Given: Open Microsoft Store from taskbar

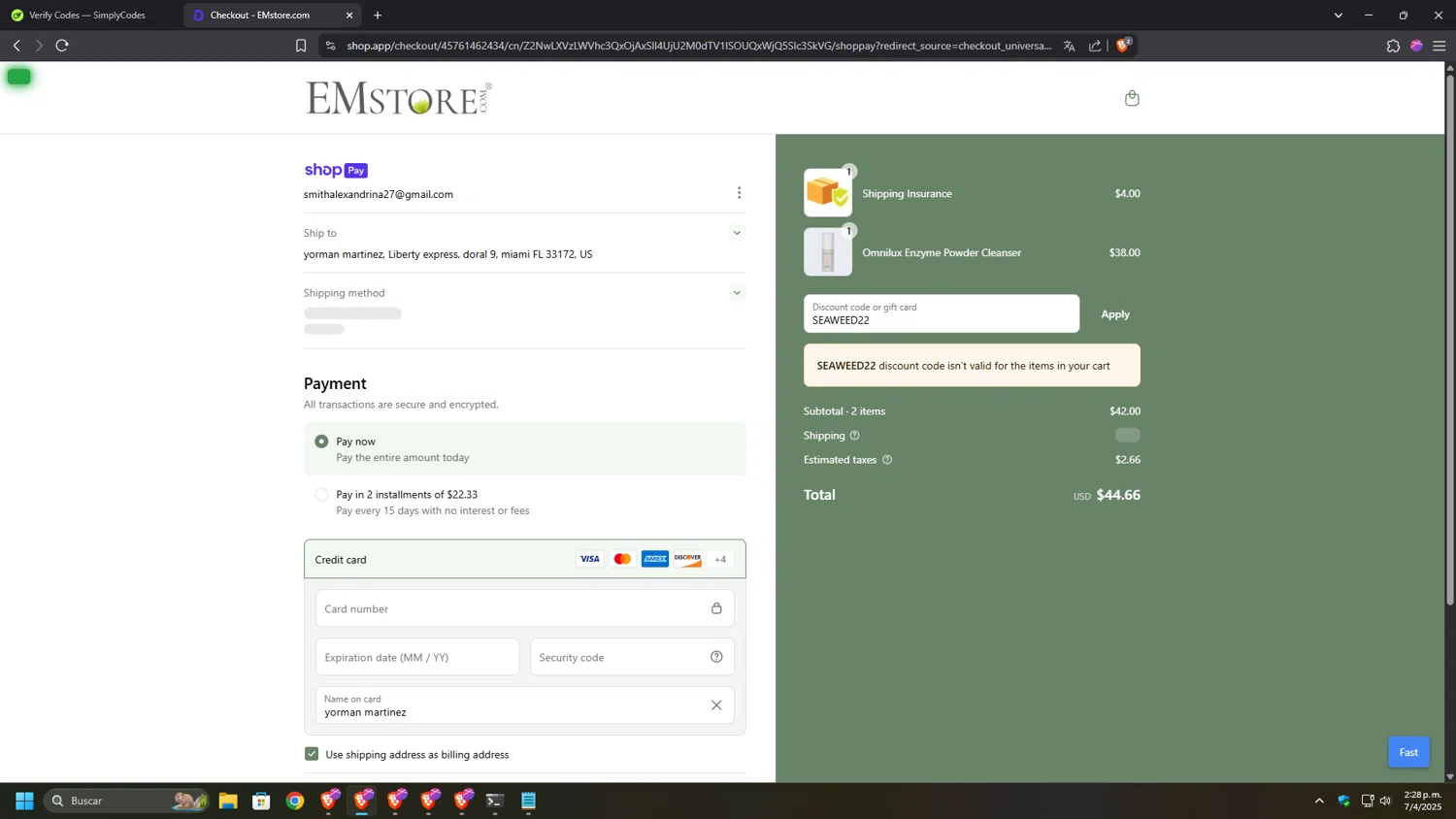Looking at the screenshot, I should (x=261, y=801).
